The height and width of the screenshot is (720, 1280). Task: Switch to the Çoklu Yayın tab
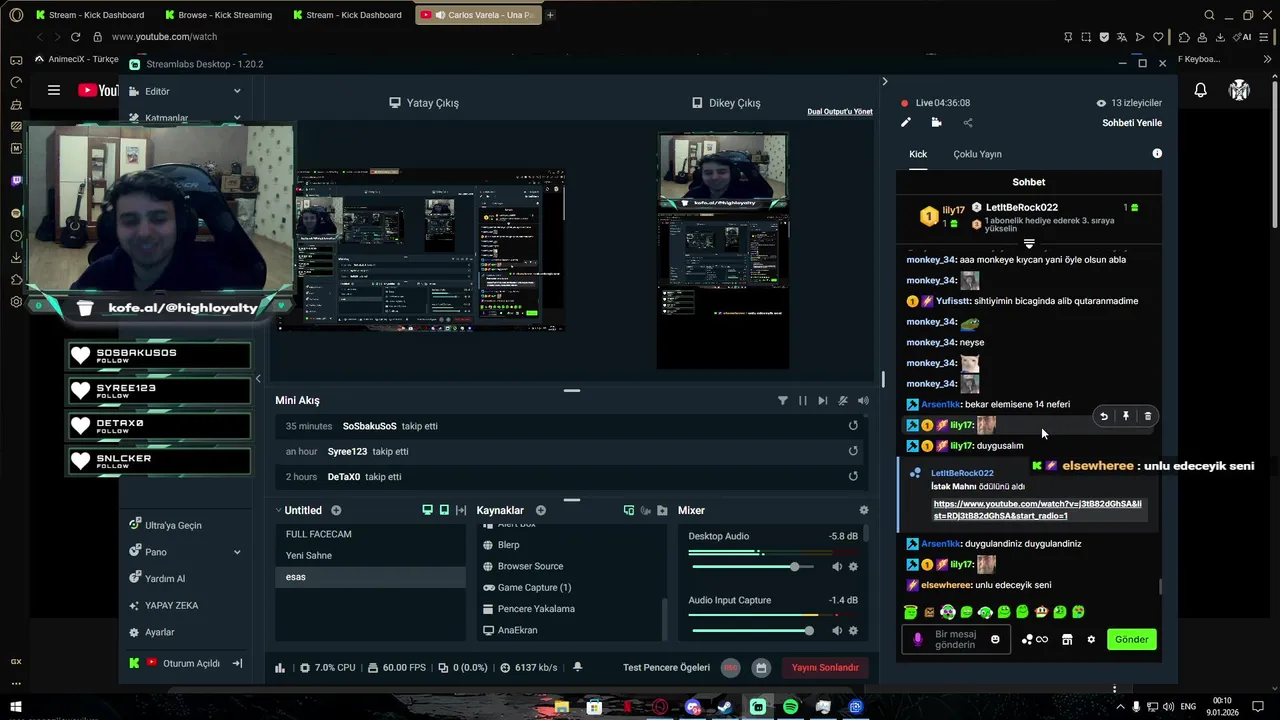977,154
